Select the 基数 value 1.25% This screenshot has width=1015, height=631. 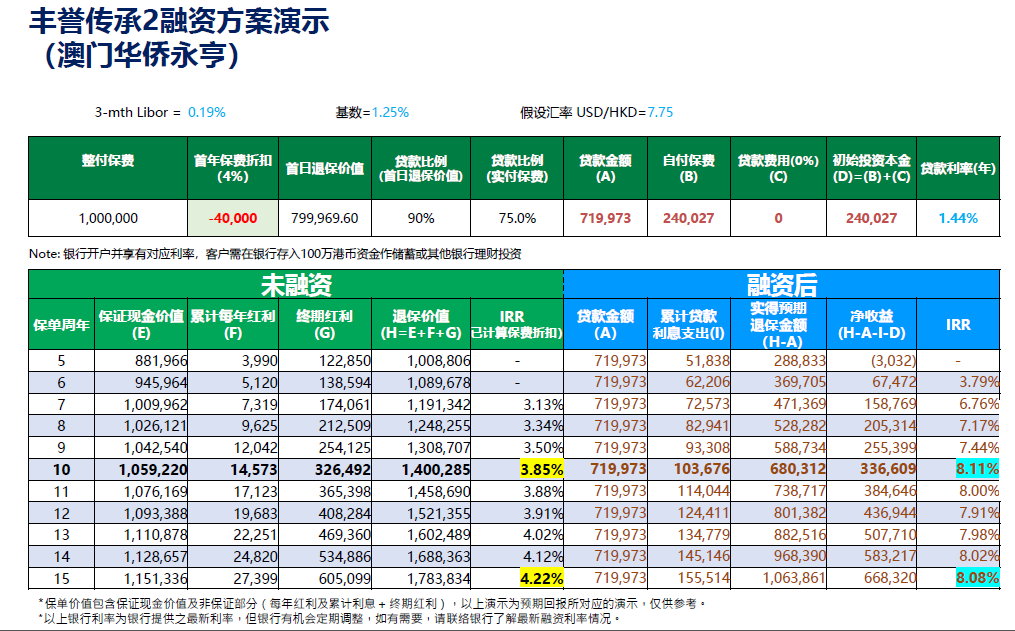pos(390,113)
